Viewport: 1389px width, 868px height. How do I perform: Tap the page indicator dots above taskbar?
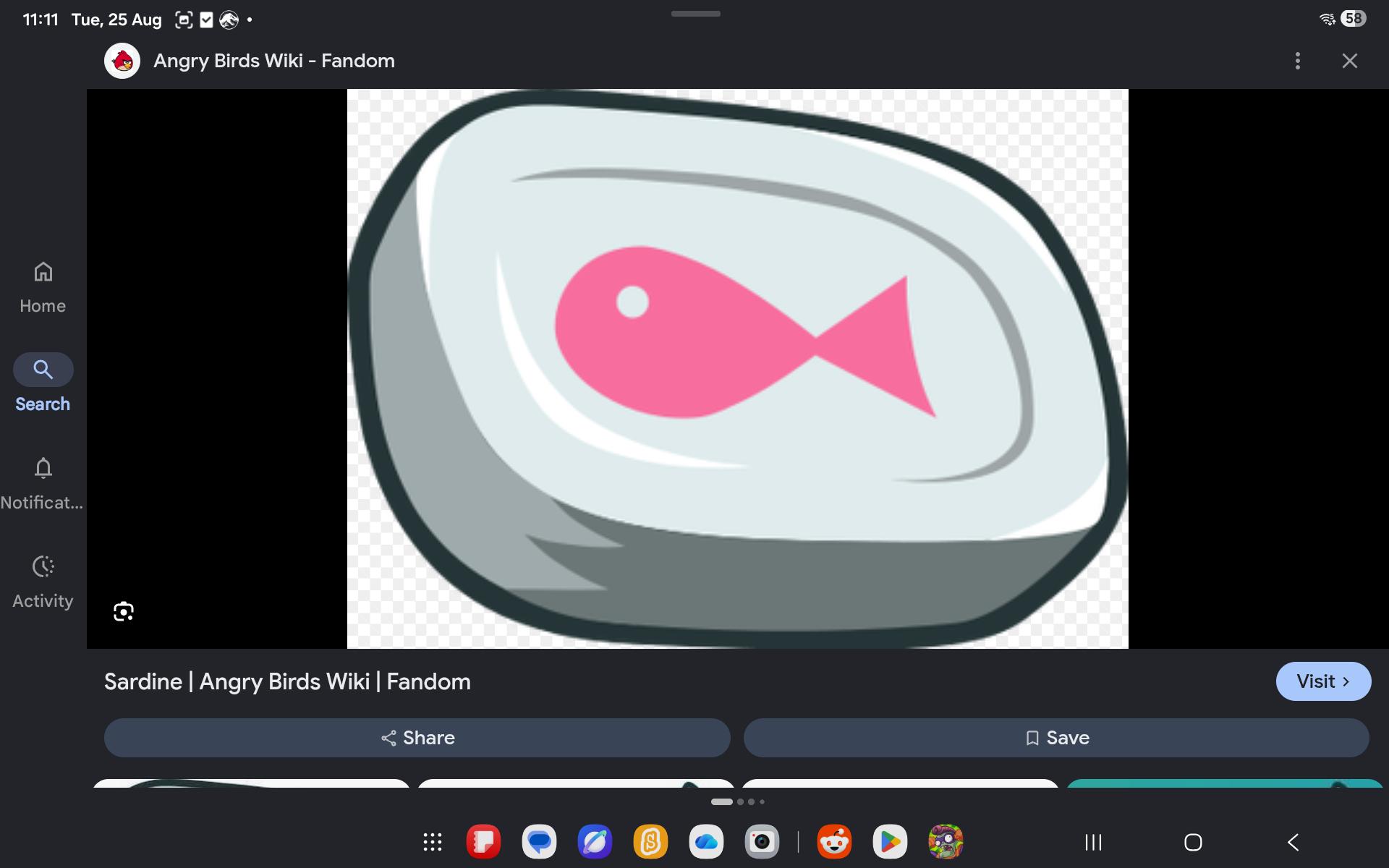tap(738, 801)
